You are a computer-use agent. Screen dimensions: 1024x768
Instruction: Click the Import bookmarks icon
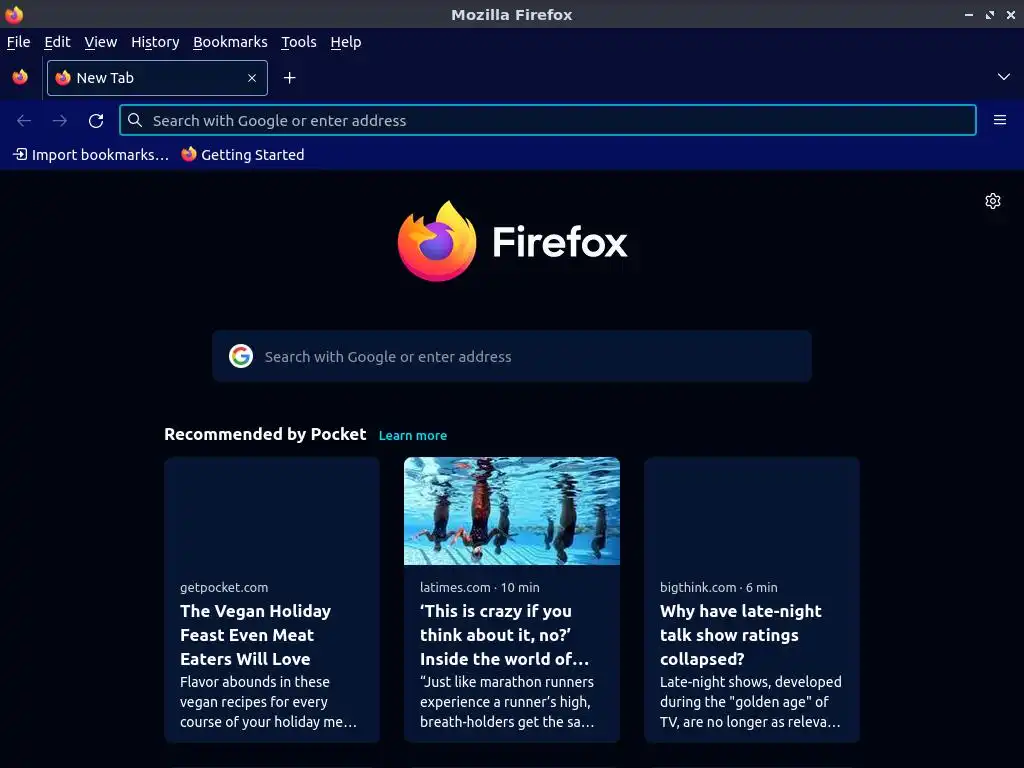tap(20, 154)
